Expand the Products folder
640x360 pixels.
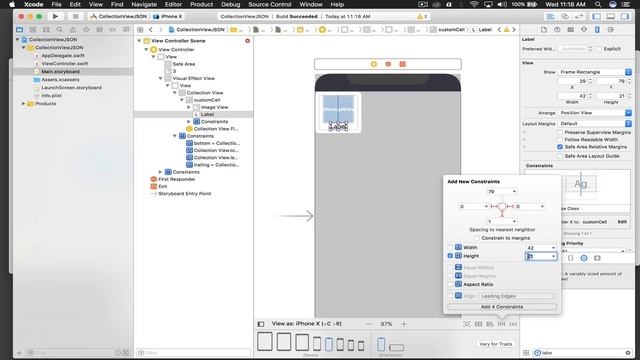[x=23, y=104]
